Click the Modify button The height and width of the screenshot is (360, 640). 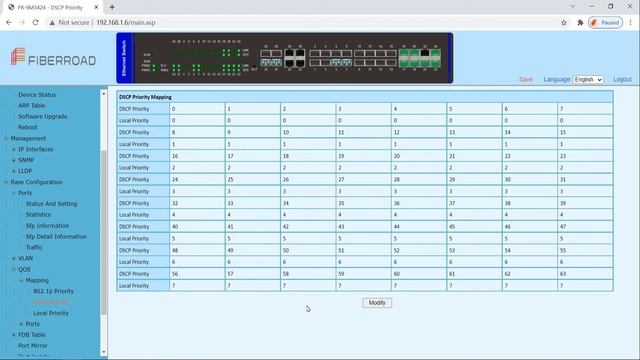(x=377, y=303)
